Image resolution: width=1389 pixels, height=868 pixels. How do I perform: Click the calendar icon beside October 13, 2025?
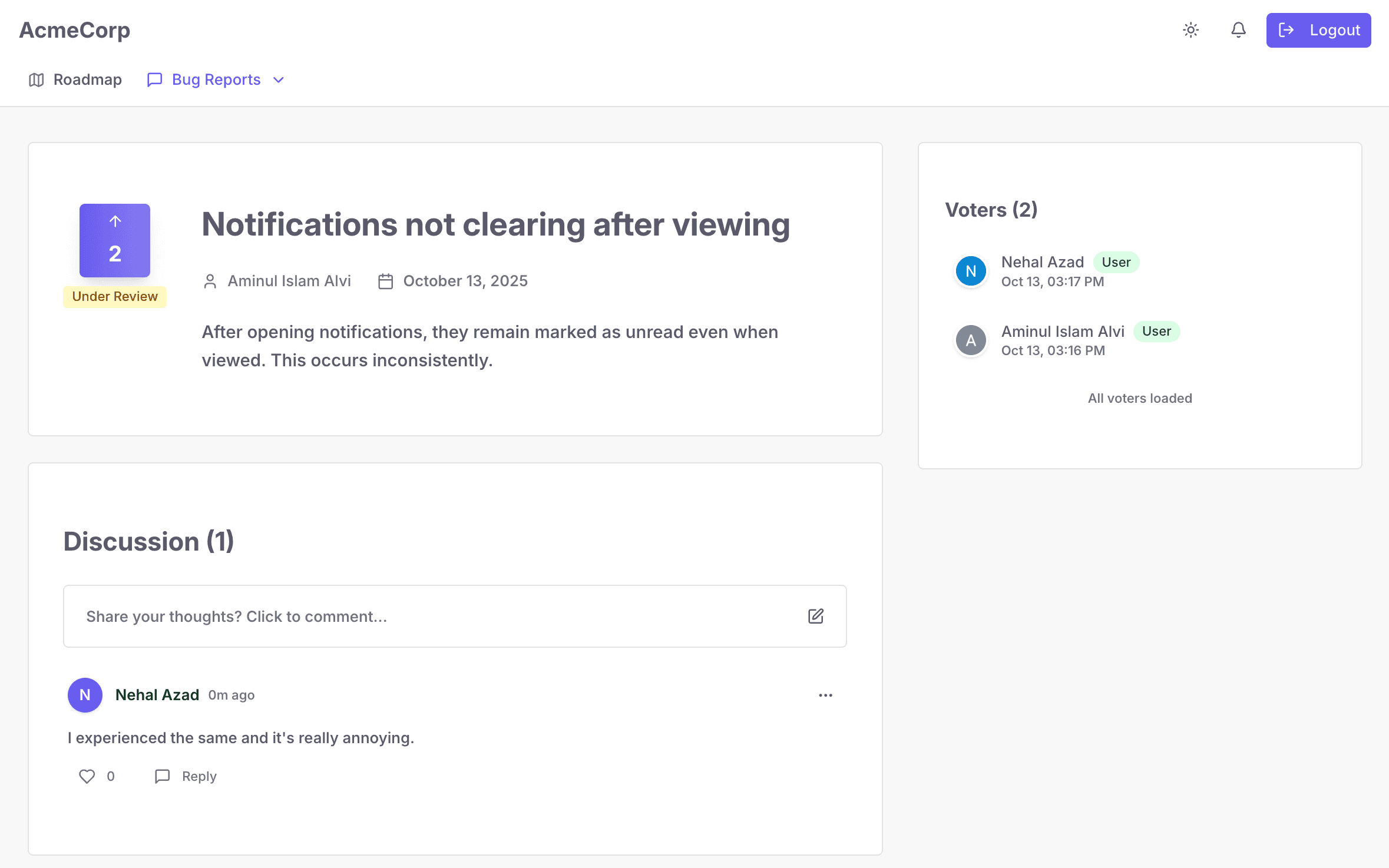(x=386, y=281)
